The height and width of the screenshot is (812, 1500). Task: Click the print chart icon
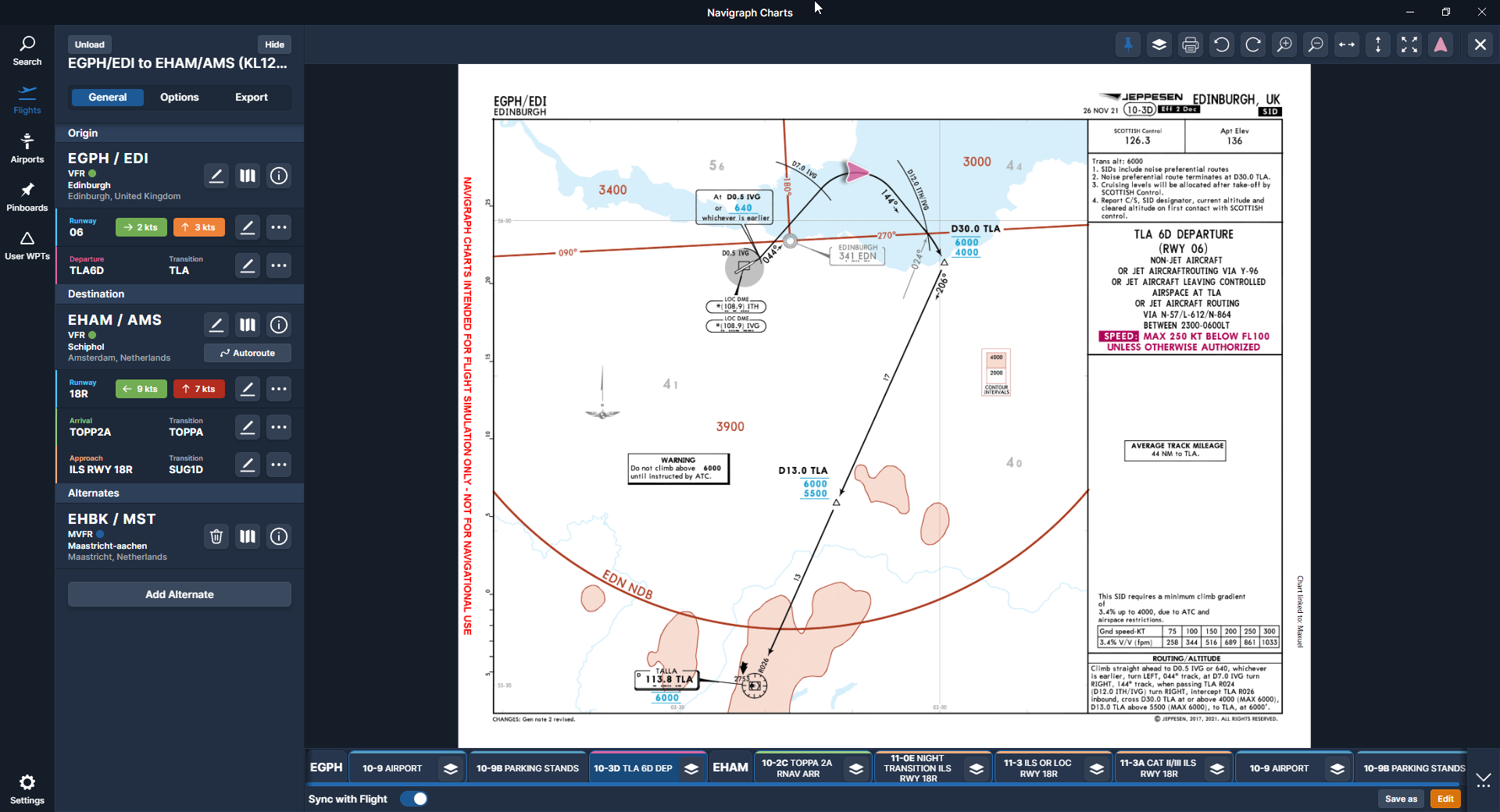1191,45
